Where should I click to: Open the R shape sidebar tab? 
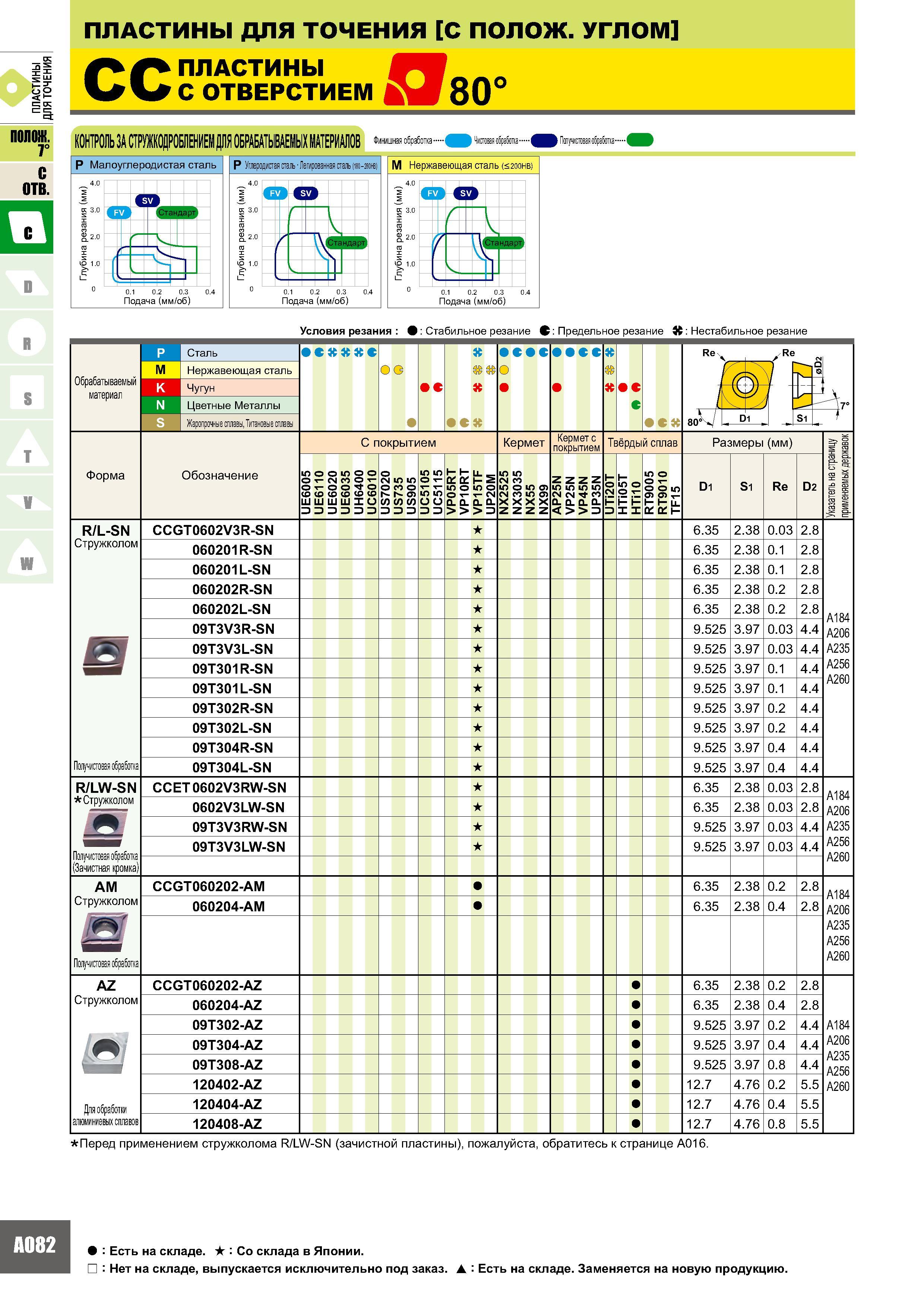coord(27,338)
